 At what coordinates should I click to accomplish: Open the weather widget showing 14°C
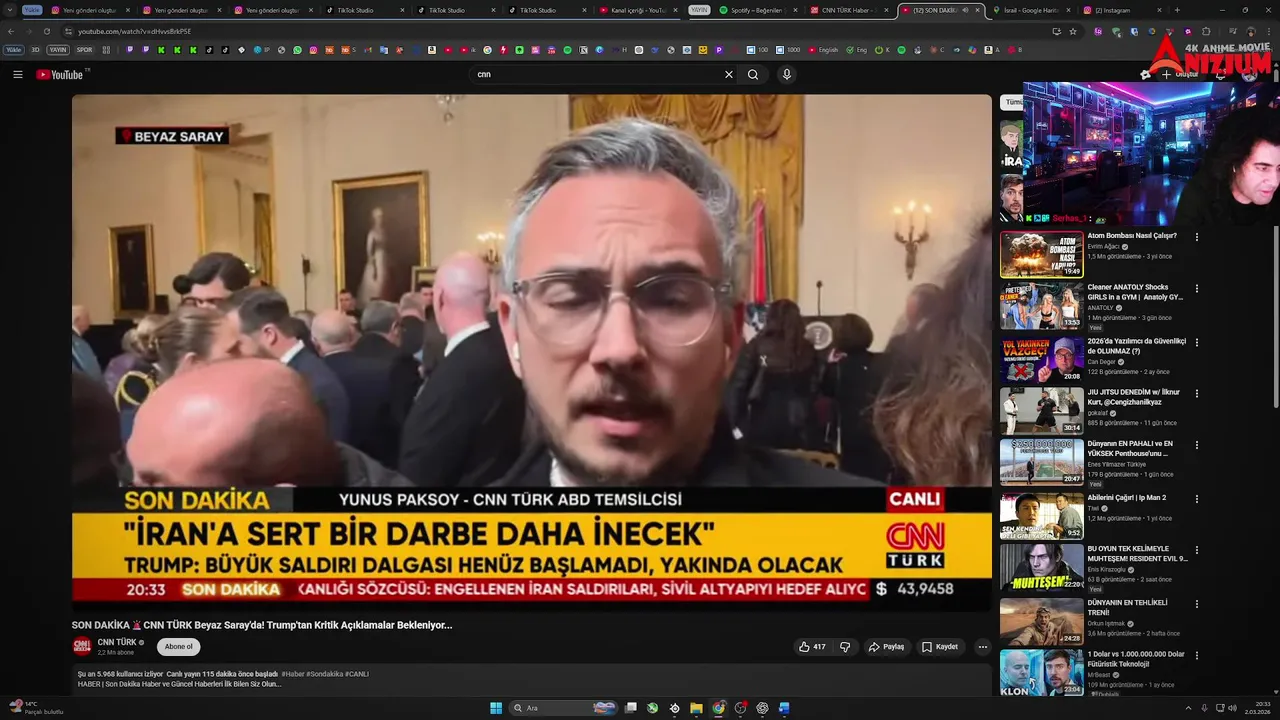pos(35,707)
